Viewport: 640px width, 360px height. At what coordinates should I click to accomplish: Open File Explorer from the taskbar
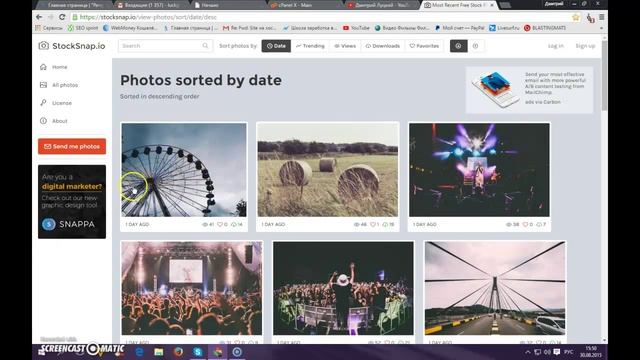pyautogui.click(x=159, y=352)
